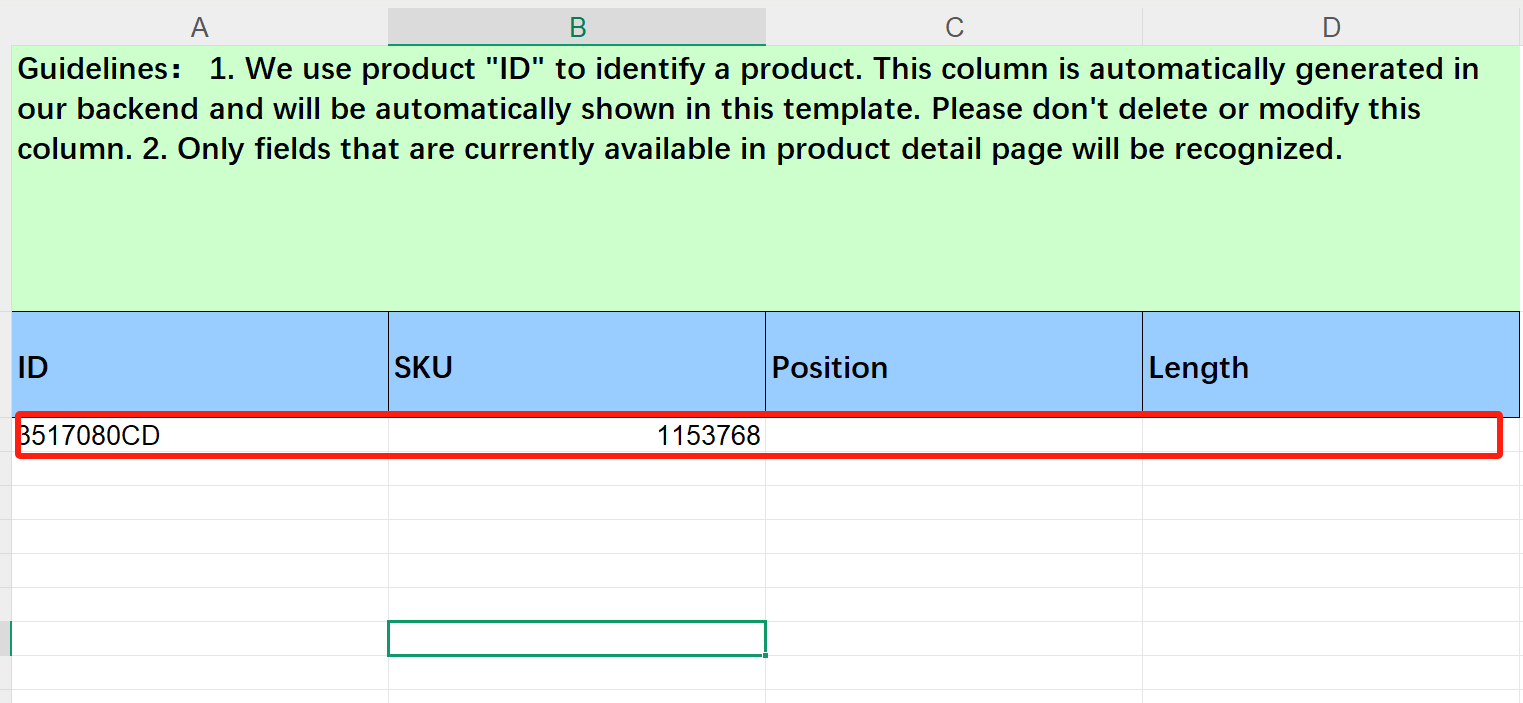
Task: Click the active green-bordered cell in column B
Action: pyautogui.click(x=577, y=638)
